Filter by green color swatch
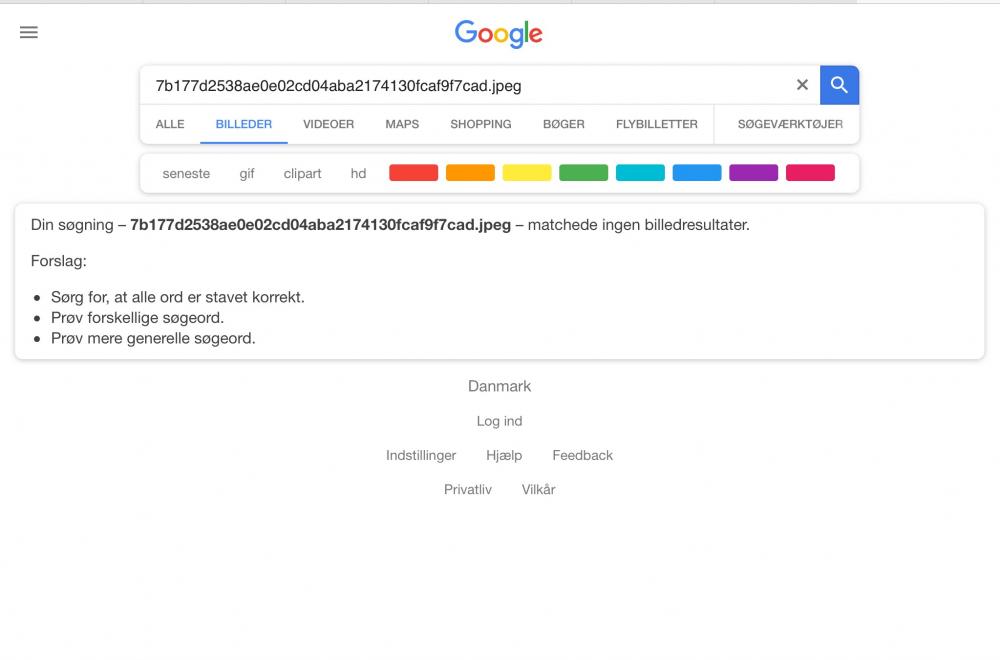 [x=584, y=173]
